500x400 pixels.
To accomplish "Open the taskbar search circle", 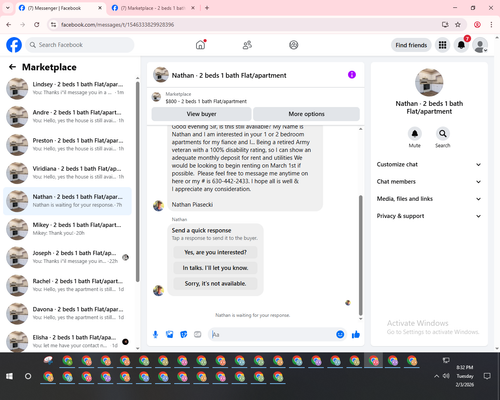I will (28, 376).
